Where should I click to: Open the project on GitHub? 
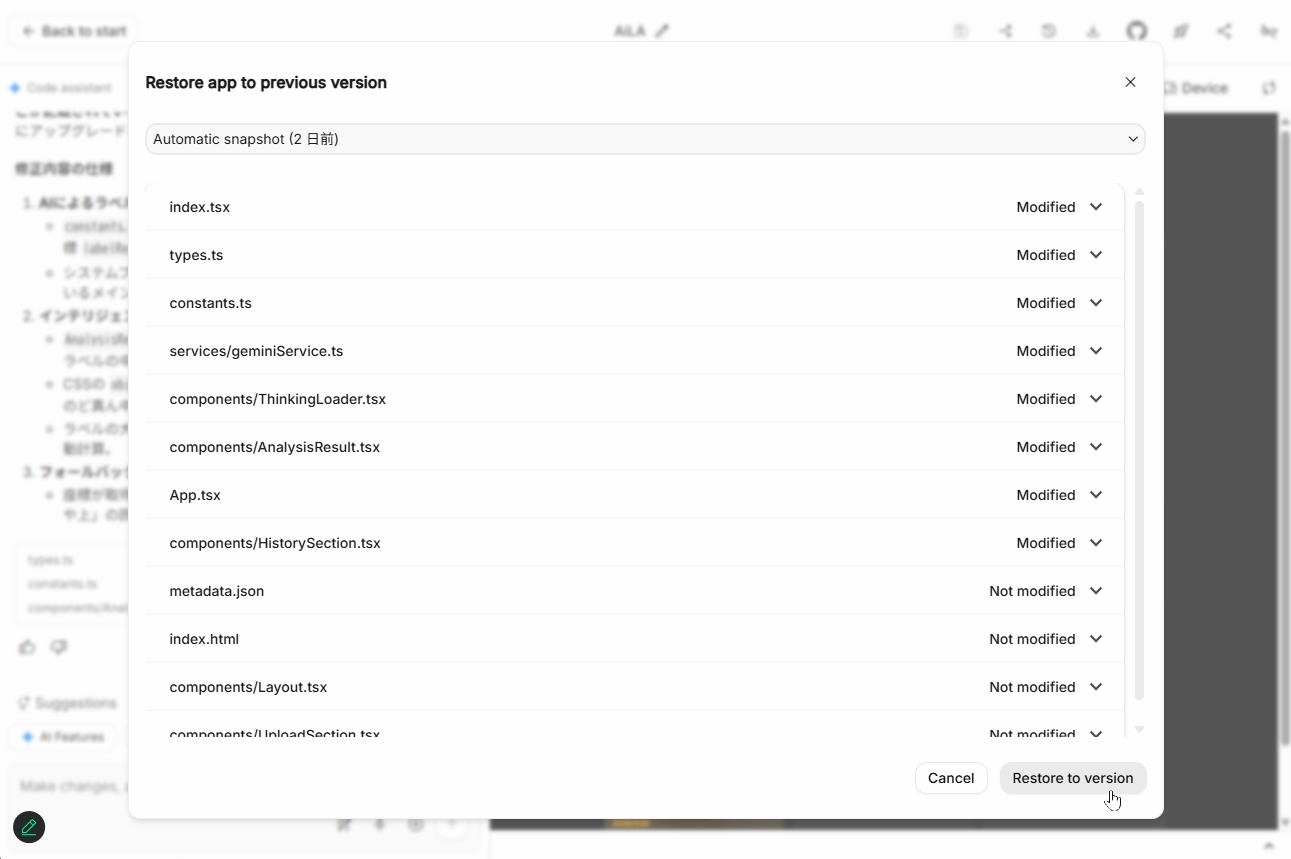[x=1137, y=31]
